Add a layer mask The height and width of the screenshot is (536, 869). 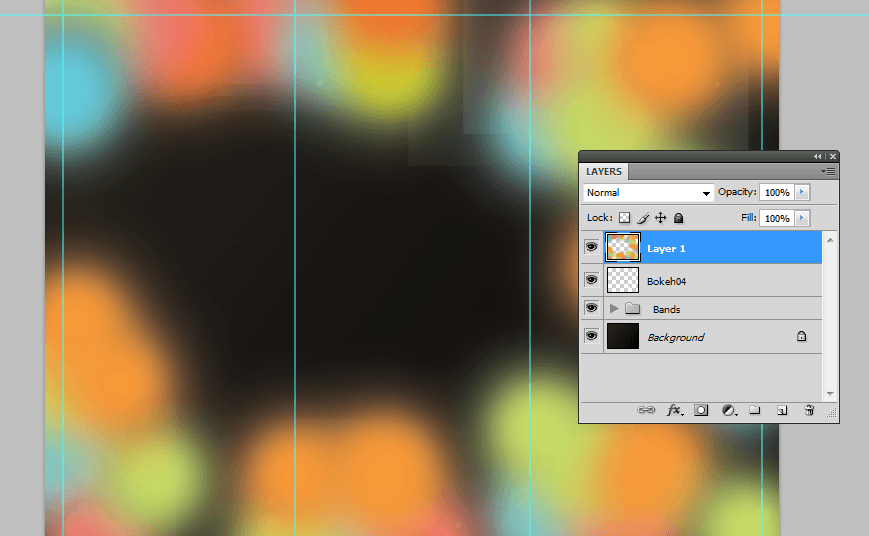[x=702, y=410]
